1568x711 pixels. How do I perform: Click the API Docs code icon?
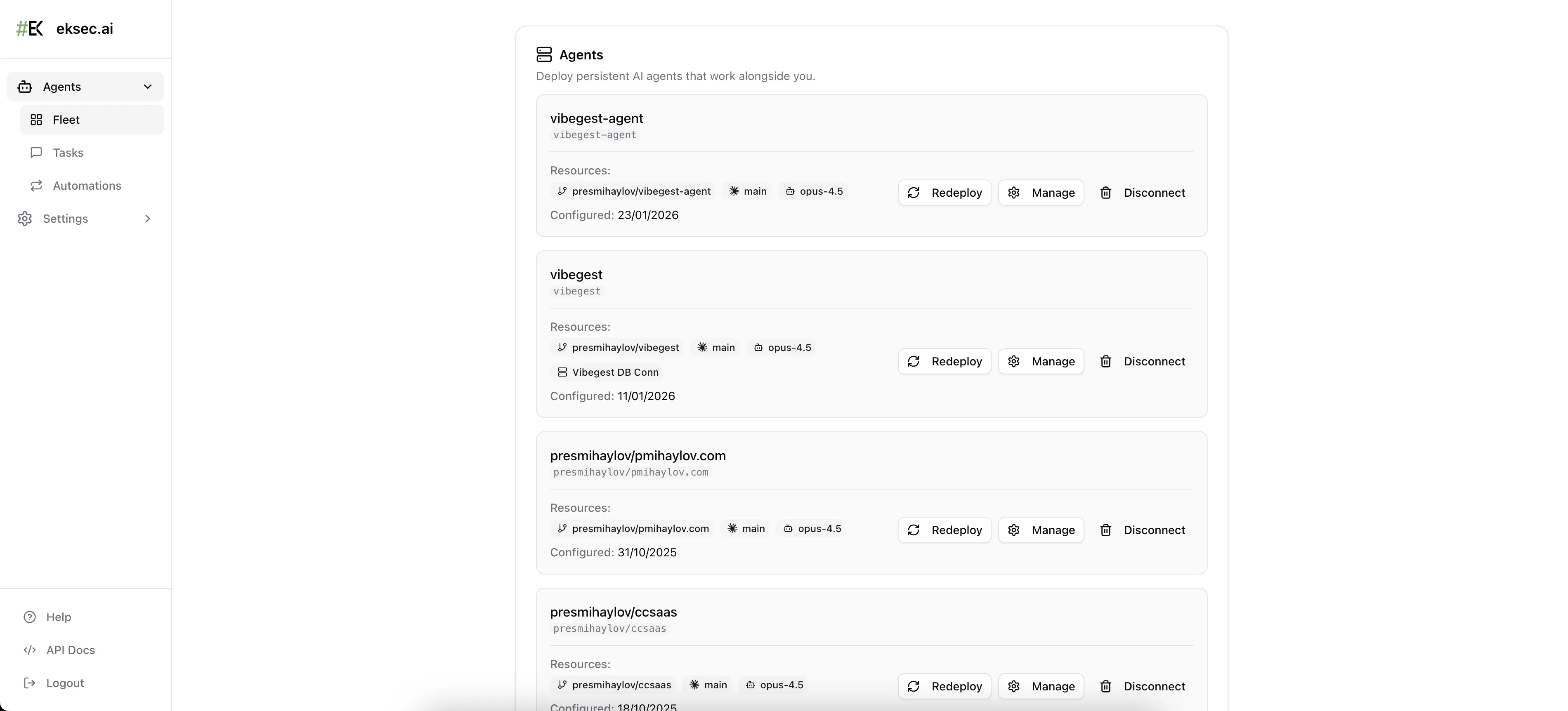tap(29, 650)
